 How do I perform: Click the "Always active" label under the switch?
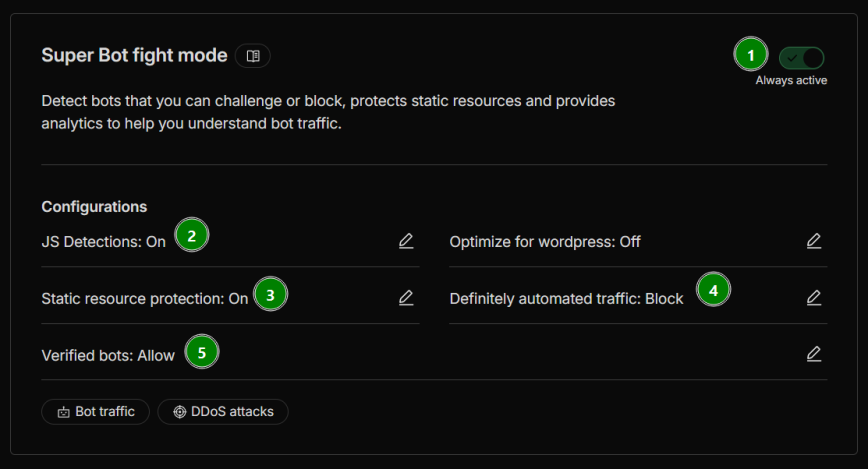(791, 80)
